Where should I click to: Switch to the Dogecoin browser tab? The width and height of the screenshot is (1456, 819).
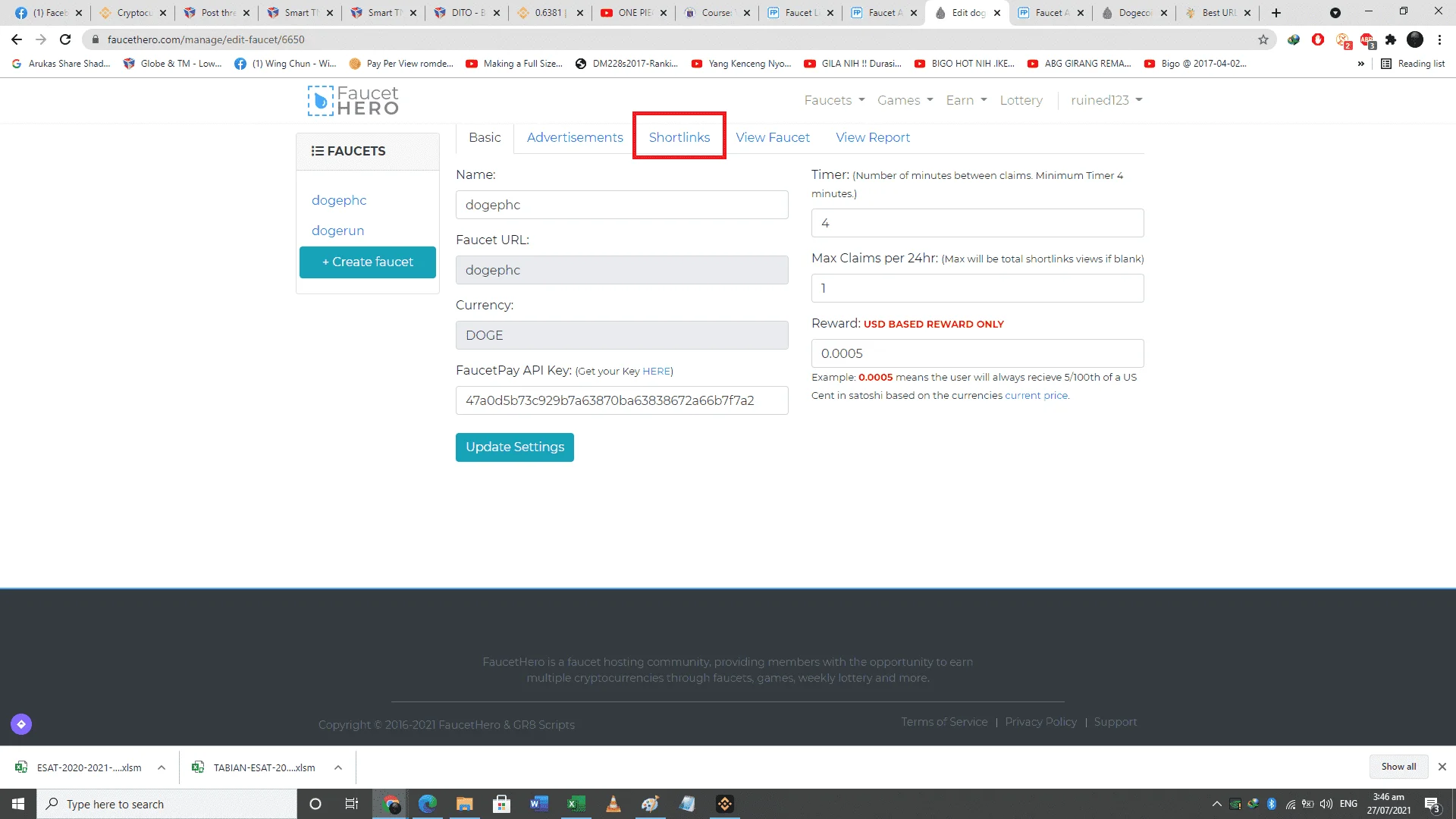[1134, 13]
